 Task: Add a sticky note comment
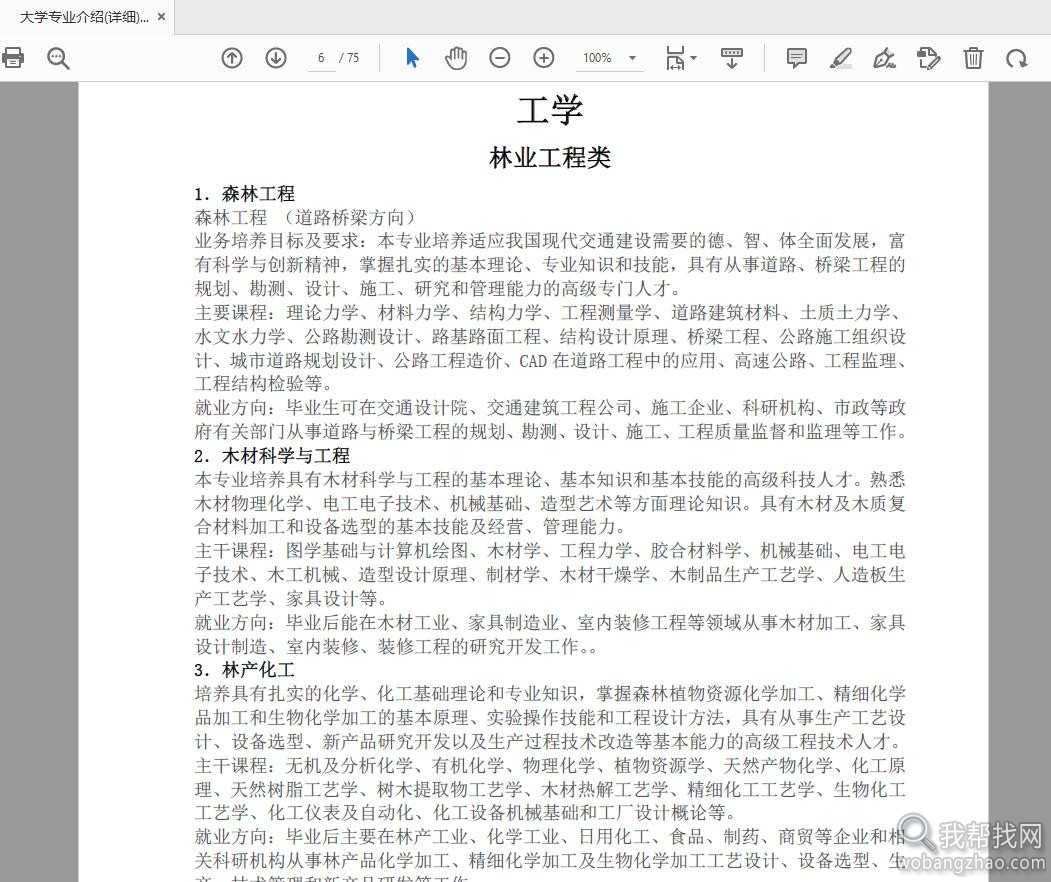(796, 58)
